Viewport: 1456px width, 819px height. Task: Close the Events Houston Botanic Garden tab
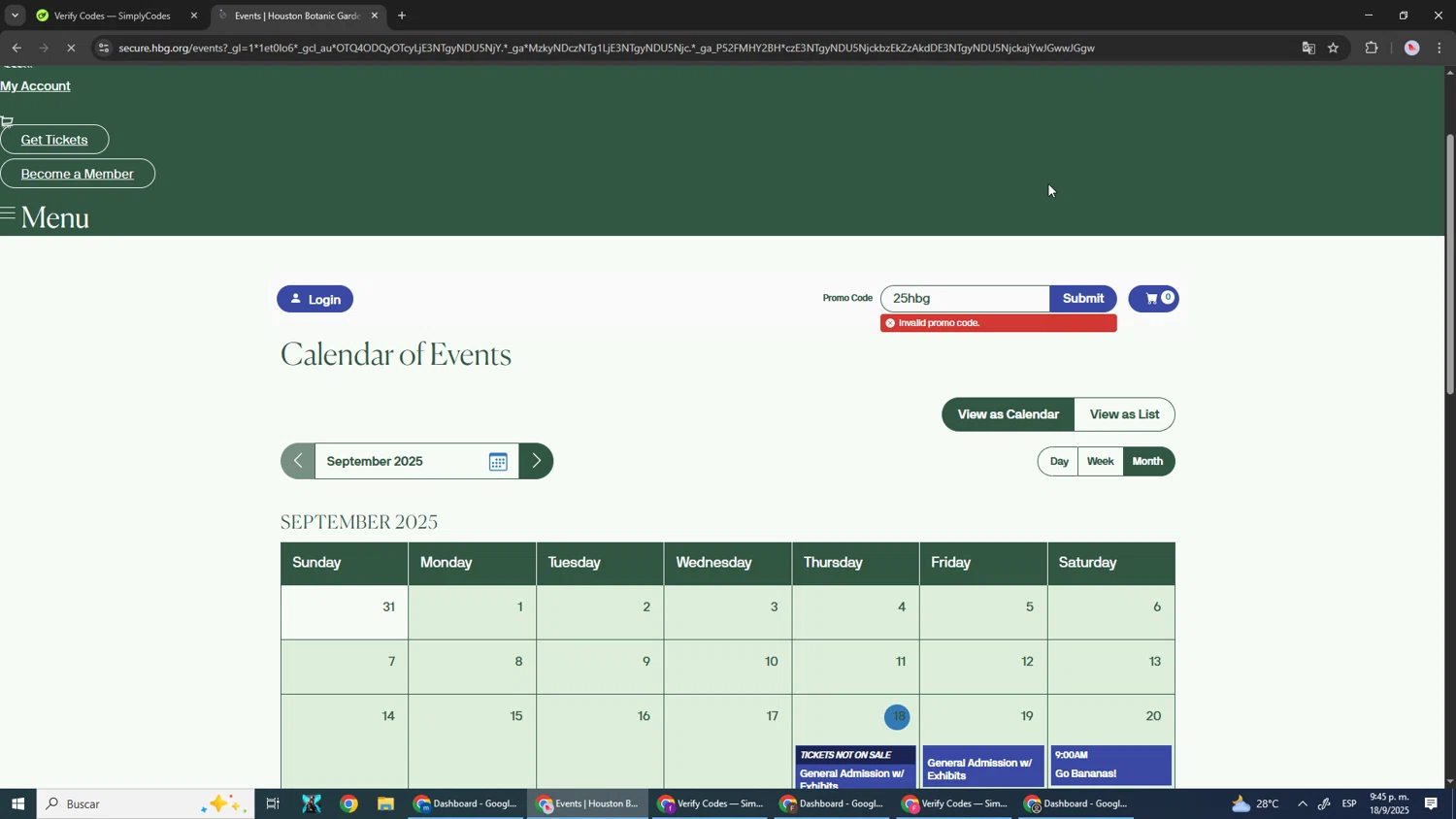(375, 16)
